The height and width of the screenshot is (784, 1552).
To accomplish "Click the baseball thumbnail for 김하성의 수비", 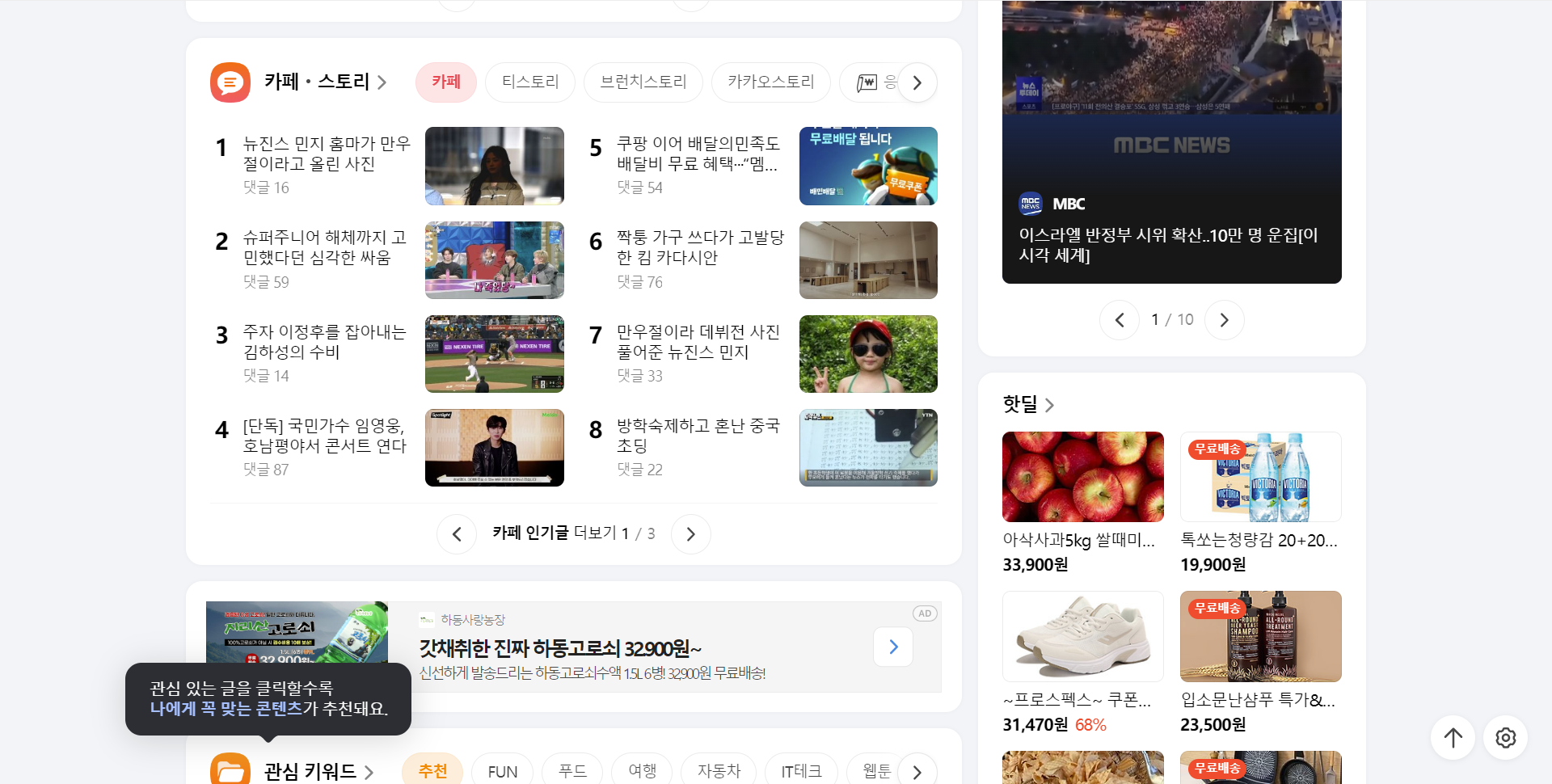I will (495, 354).
